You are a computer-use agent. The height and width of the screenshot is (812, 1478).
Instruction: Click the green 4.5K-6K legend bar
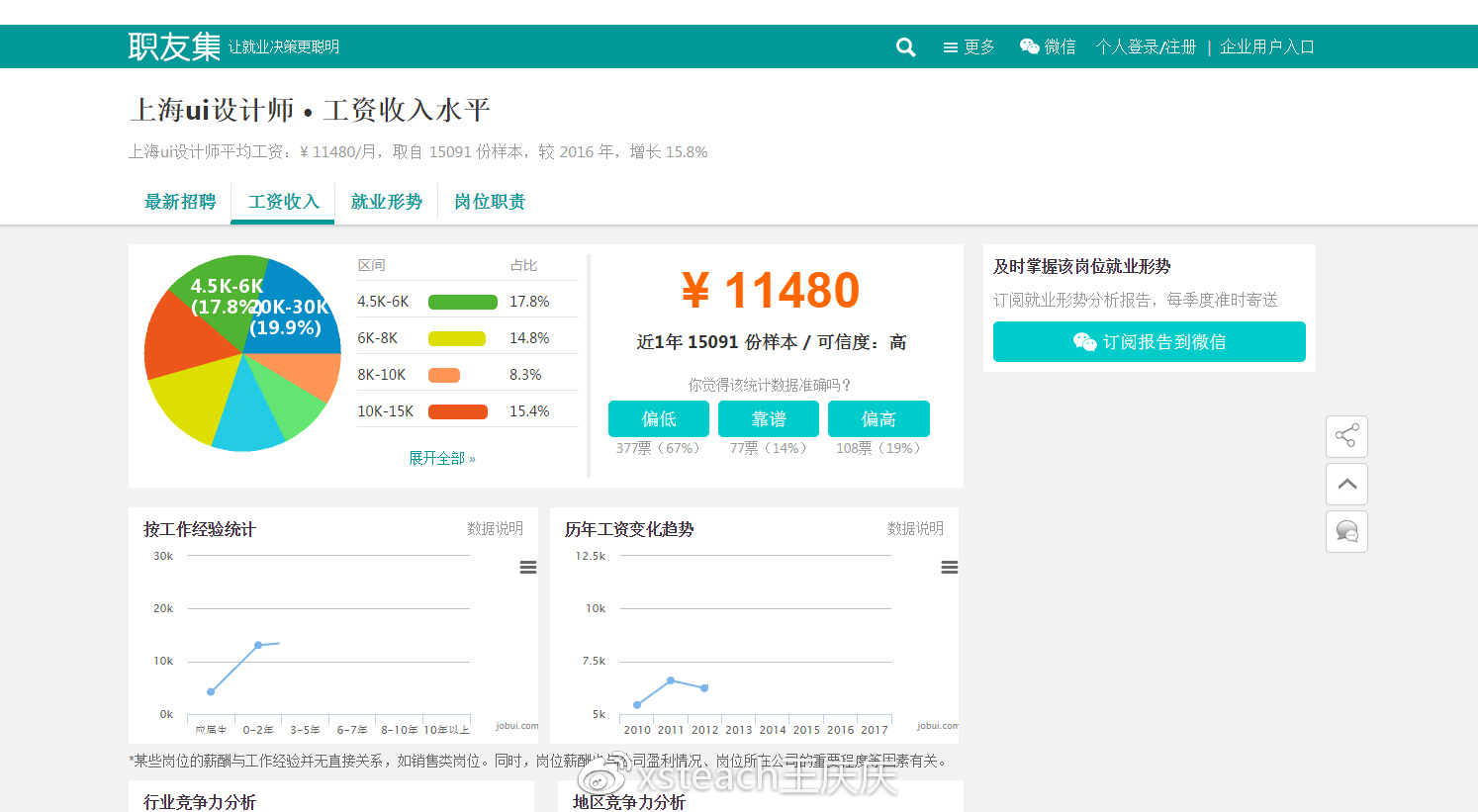462,302
